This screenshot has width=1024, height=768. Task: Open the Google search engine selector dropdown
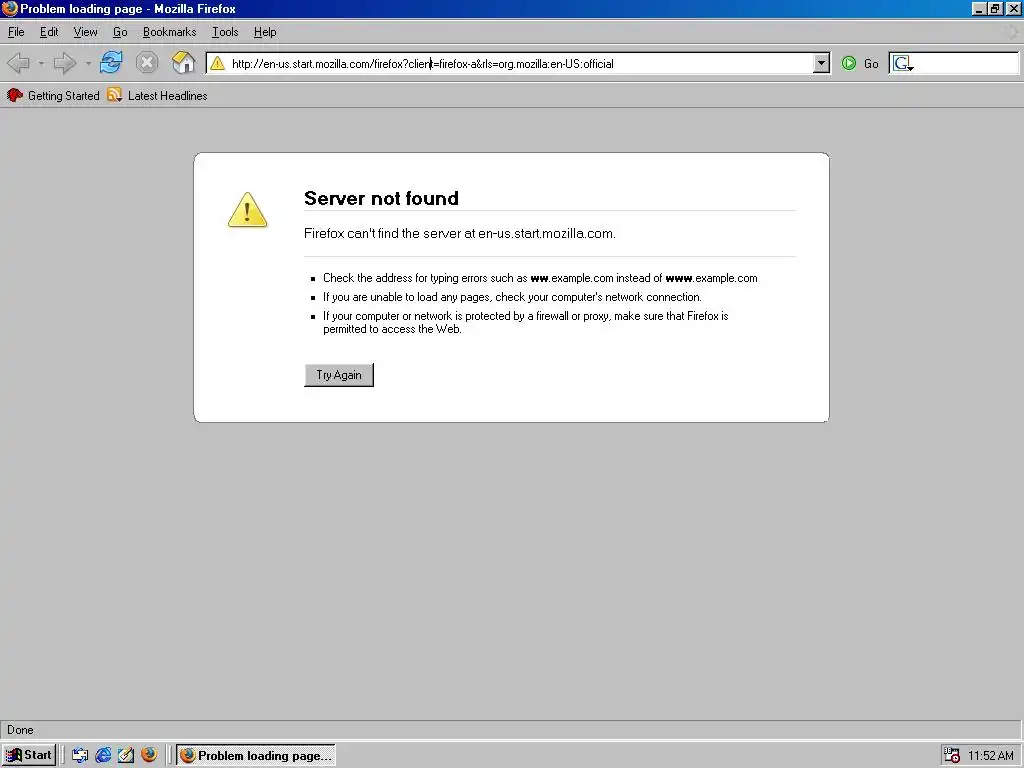pyautogui.click(x=903, y=63)
